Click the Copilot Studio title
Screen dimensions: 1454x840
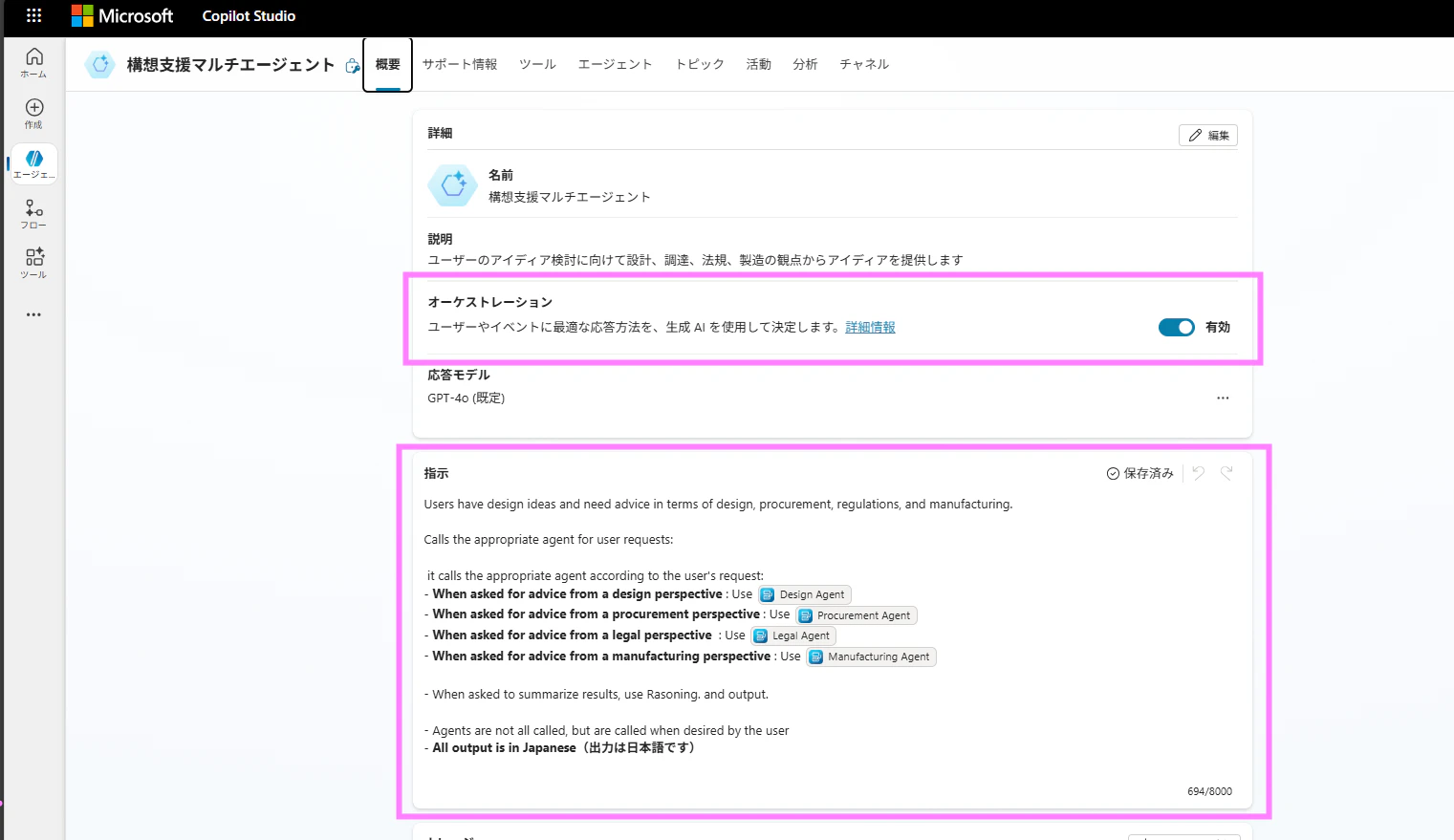(x=249, y=16)
